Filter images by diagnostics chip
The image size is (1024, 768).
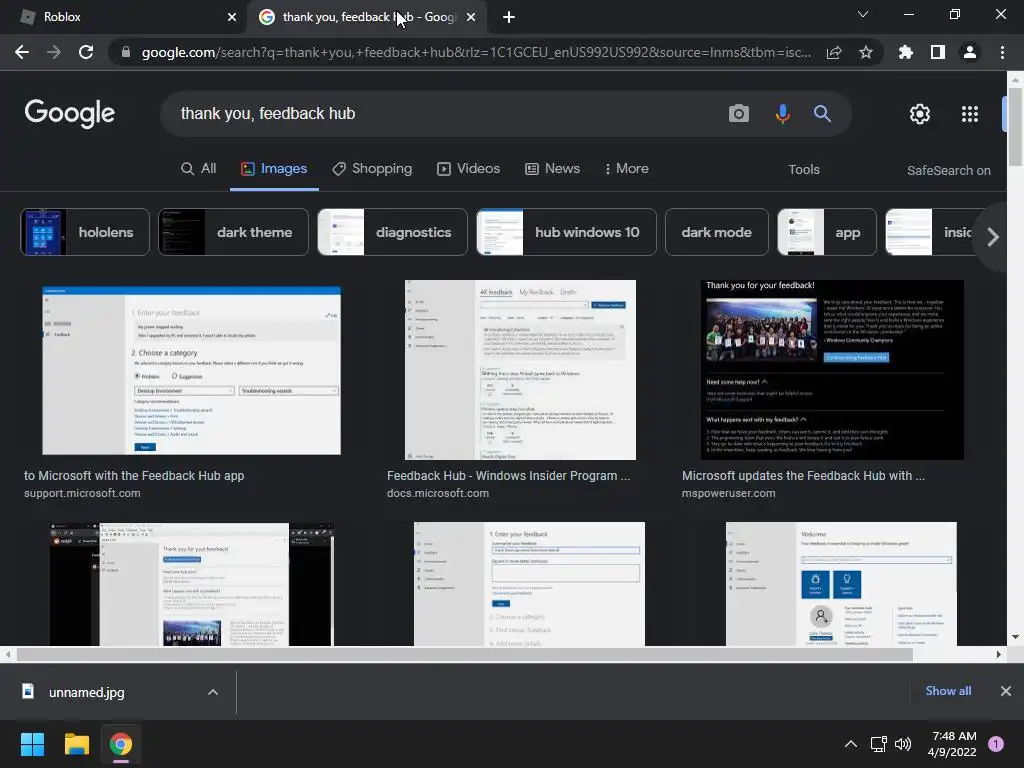392,232
